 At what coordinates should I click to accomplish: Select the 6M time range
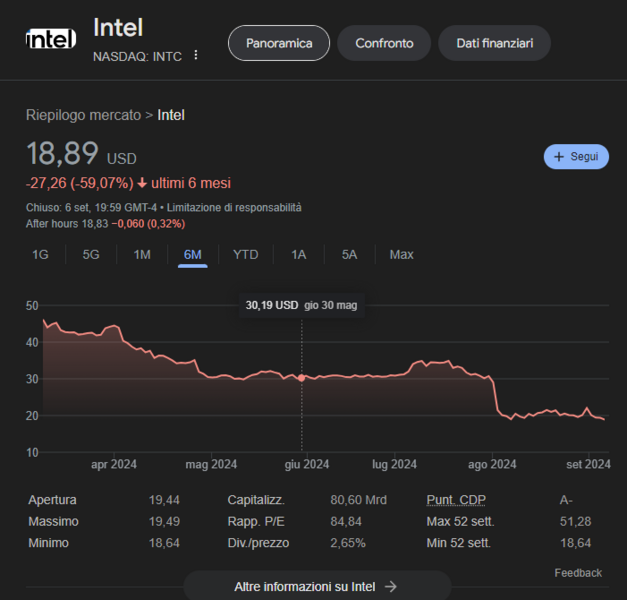point(193,254)
